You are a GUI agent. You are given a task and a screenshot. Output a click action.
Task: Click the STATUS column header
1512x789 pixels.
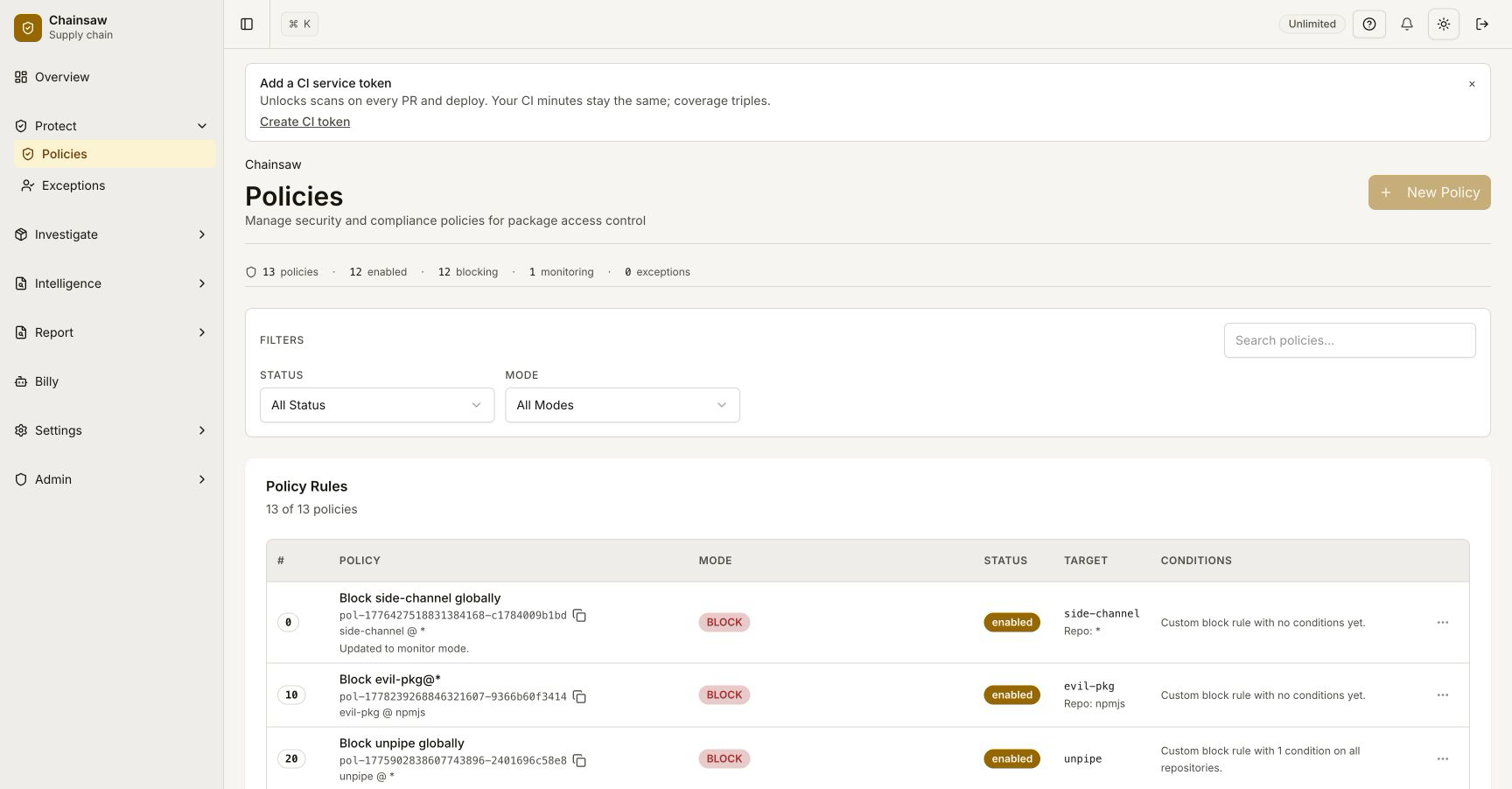pyautogui.click(x=1005, y=561)
